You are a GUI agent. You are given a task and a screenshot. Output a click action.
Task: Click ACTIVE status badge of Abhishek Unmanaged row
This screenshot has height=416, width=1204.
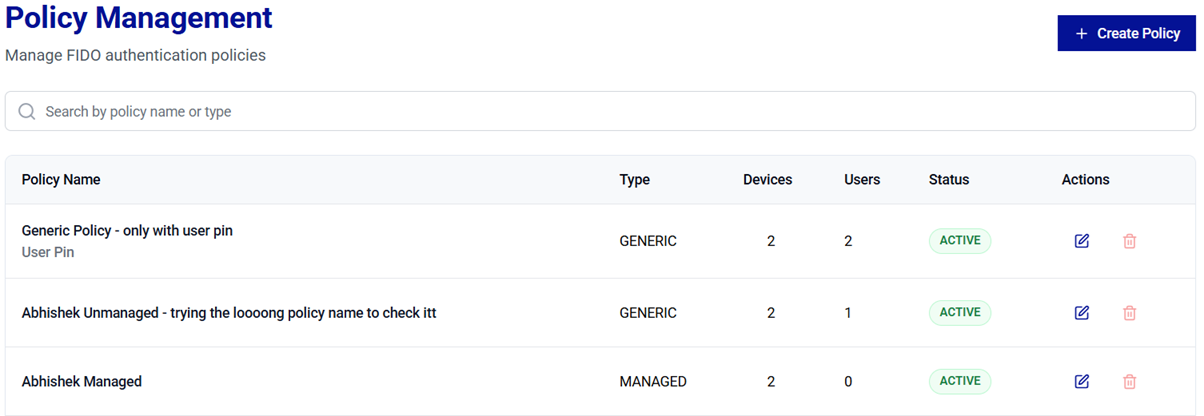960,313
